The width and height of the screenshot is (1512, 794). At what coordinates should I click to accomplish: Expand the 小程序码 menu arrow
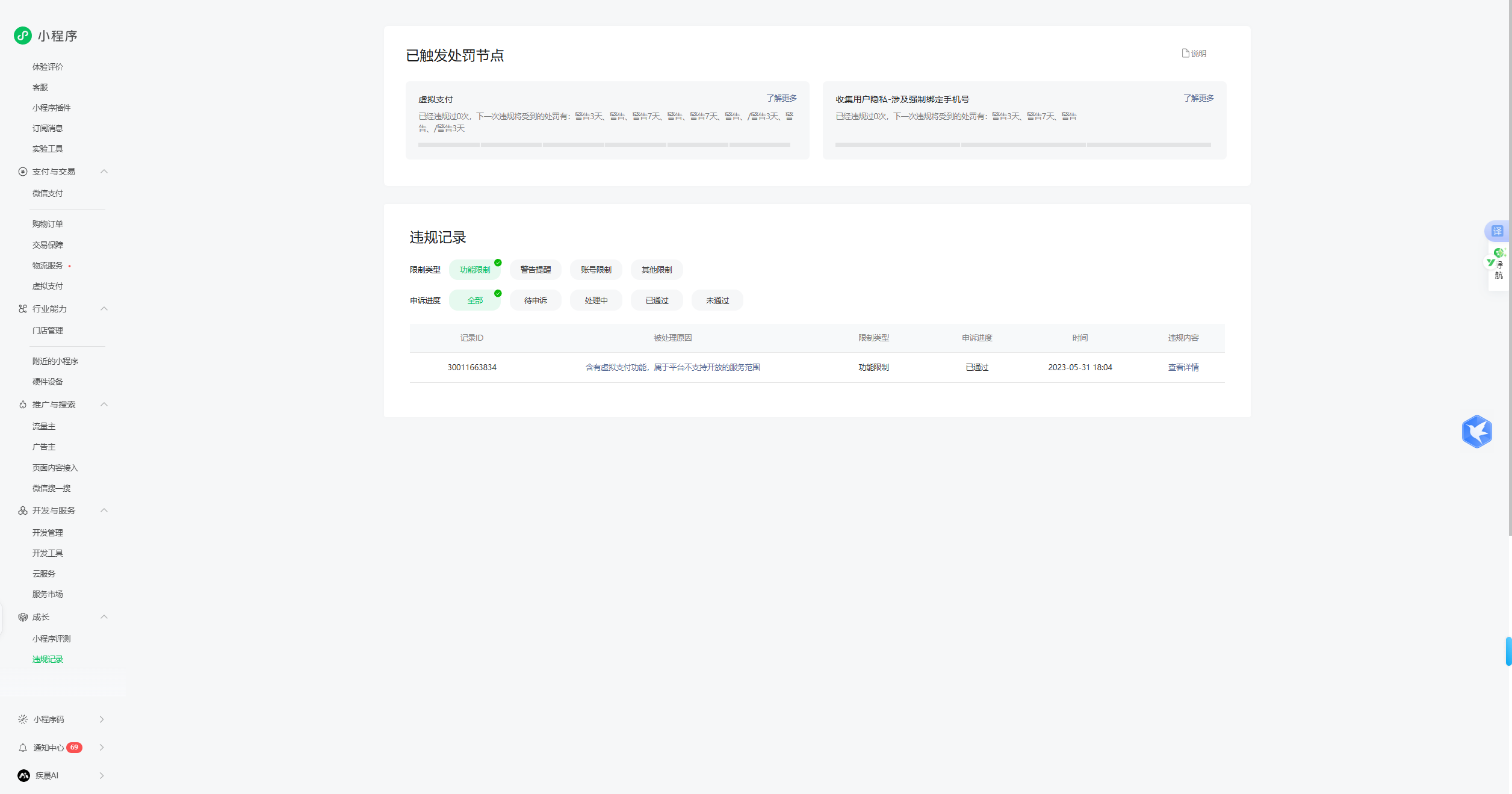[x=102, y=719]
